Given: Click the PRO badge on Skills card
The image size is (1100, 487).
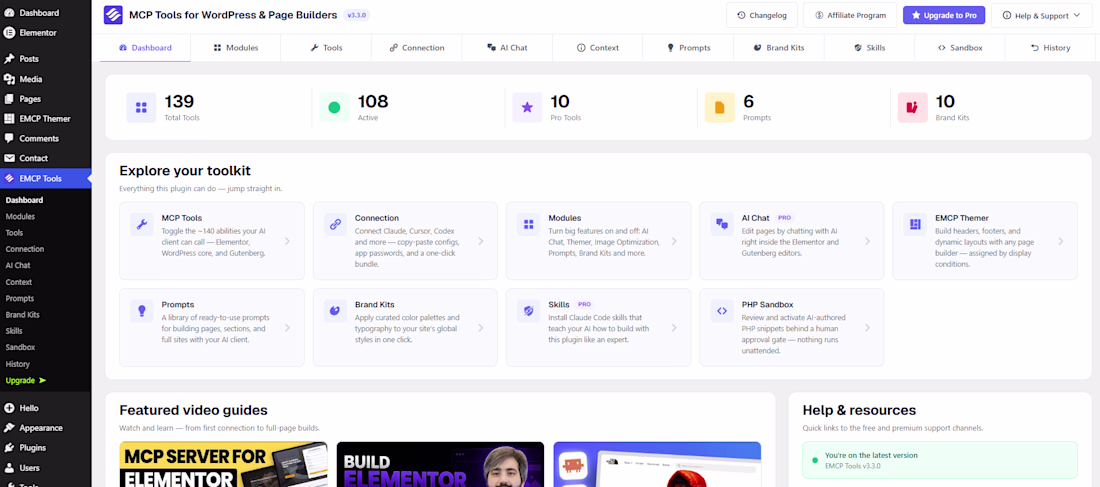Looking at the screenshot, I should (x=584, y=305).
